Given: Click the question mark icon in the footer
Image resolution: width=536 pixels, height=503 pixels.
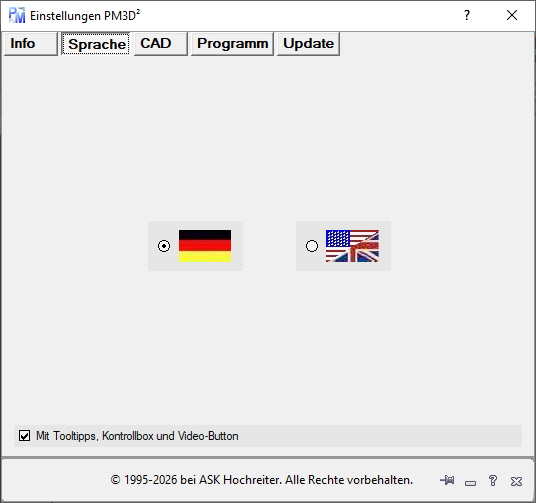Looking at the screenshot, I should (493, 480).
